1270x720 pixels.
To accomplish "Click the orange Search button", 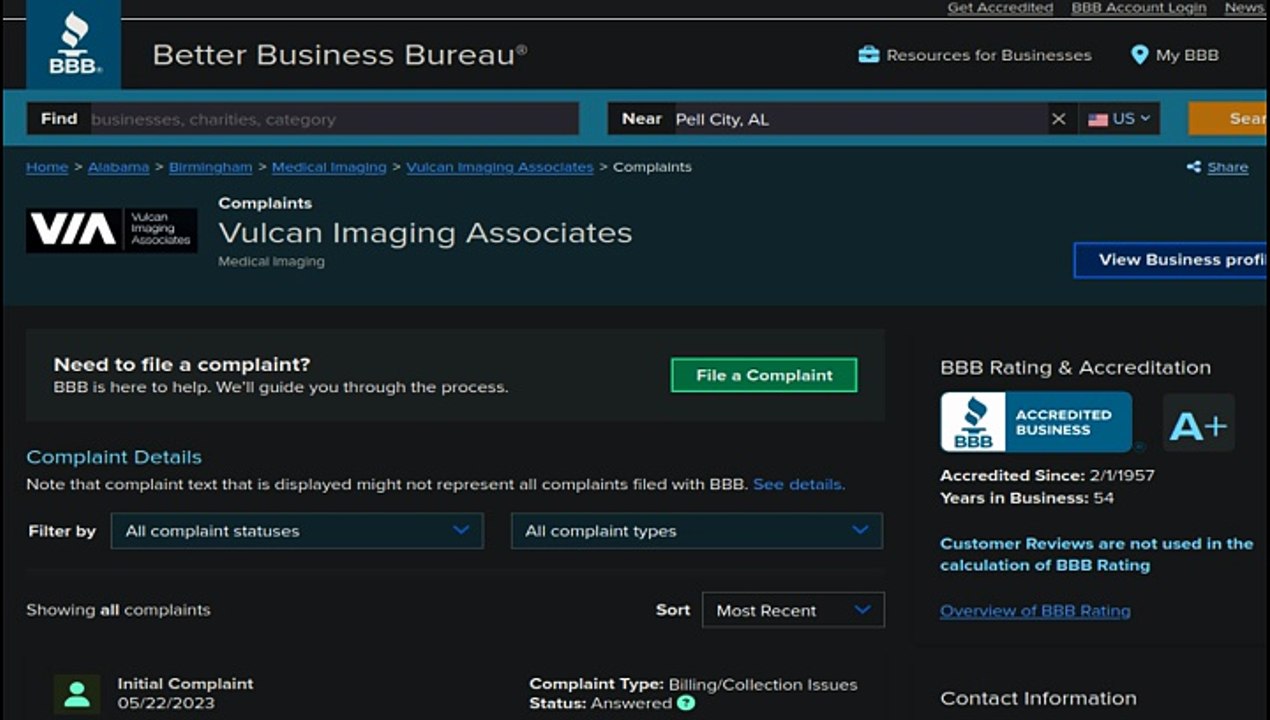I will point(1229,119).
